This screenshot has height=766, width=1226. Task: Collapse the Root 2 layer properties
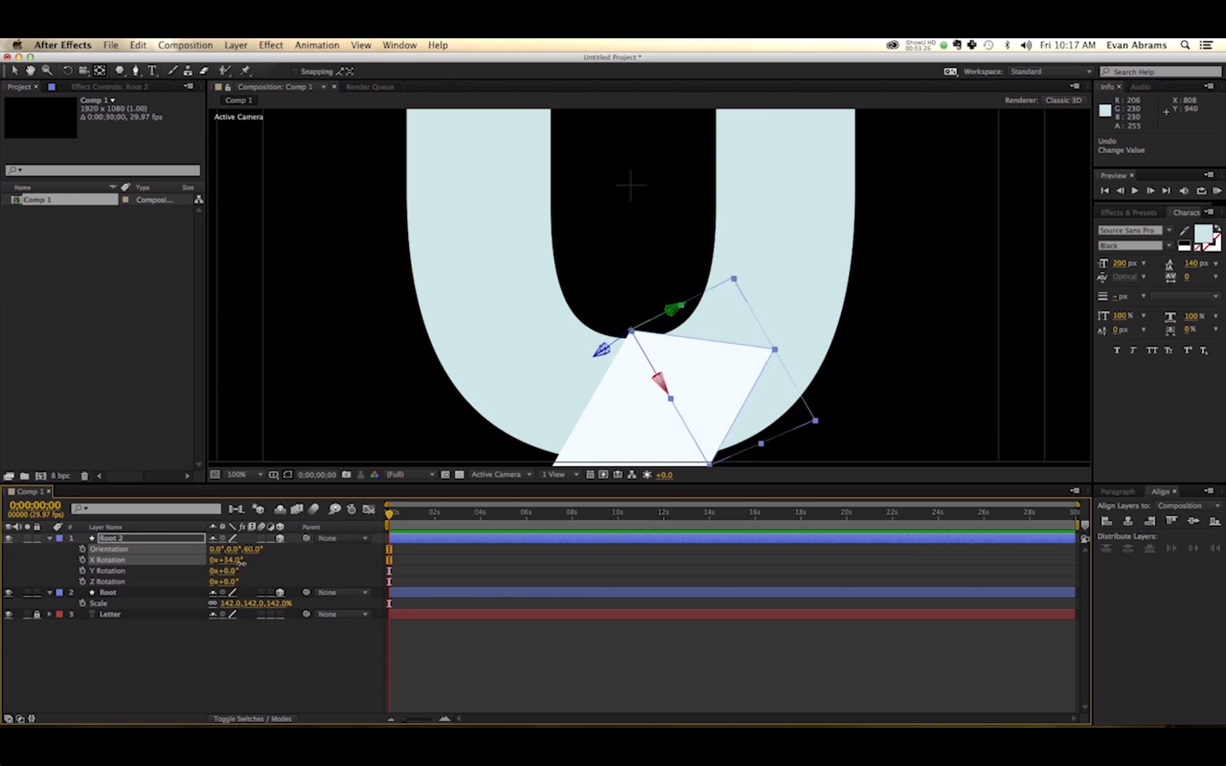(51, 538)
